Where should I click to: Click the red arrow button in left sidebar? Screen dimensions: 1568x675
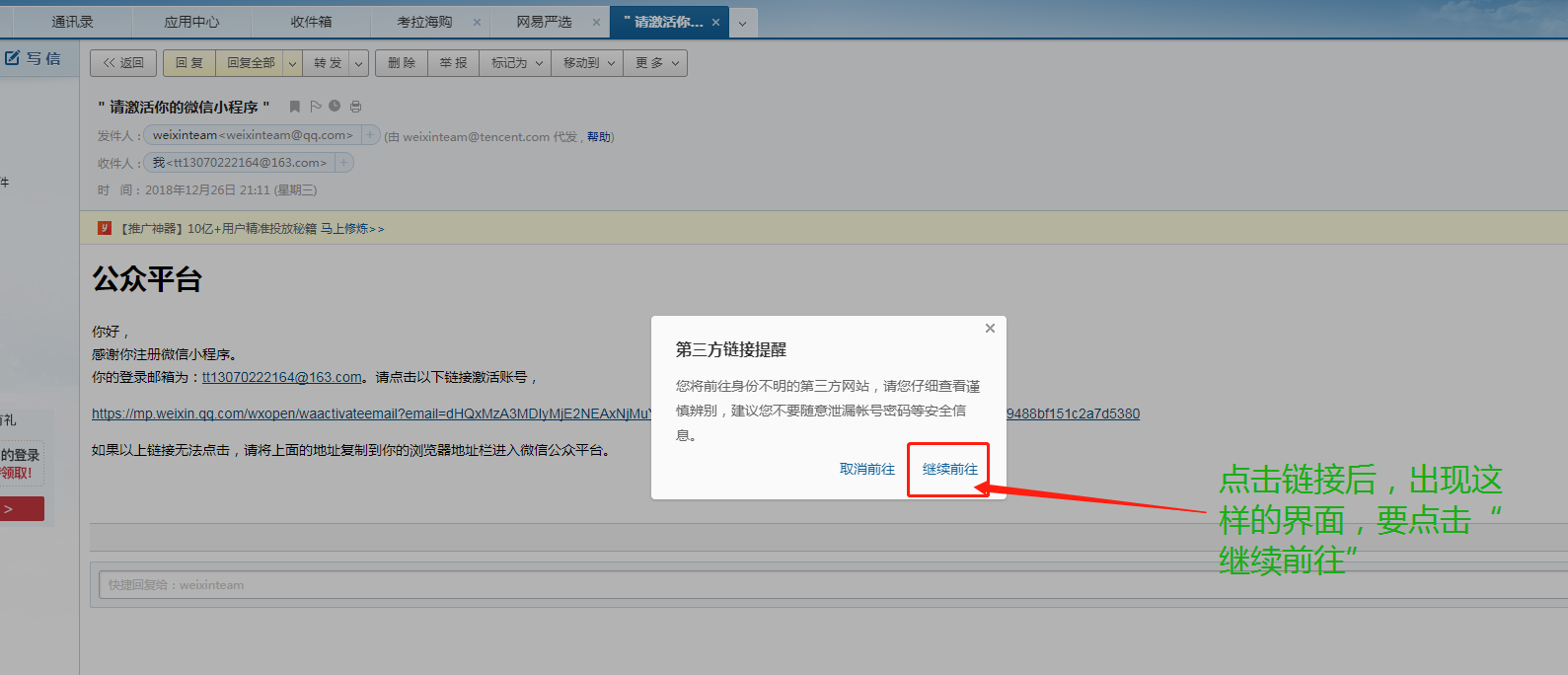pos(22,509)
